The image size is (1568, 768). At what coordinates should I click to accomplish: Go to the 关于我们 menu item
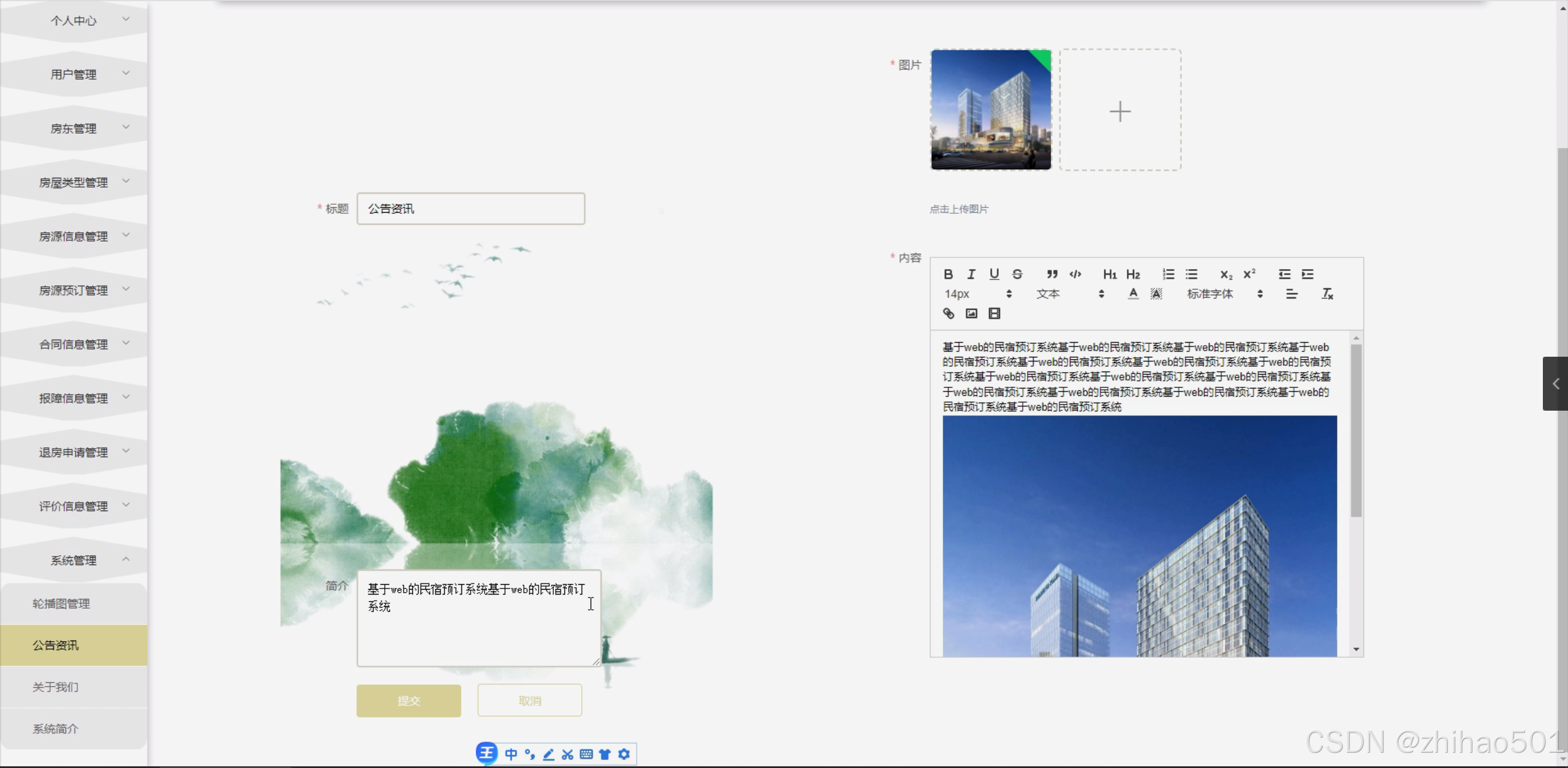coord(56,687)
